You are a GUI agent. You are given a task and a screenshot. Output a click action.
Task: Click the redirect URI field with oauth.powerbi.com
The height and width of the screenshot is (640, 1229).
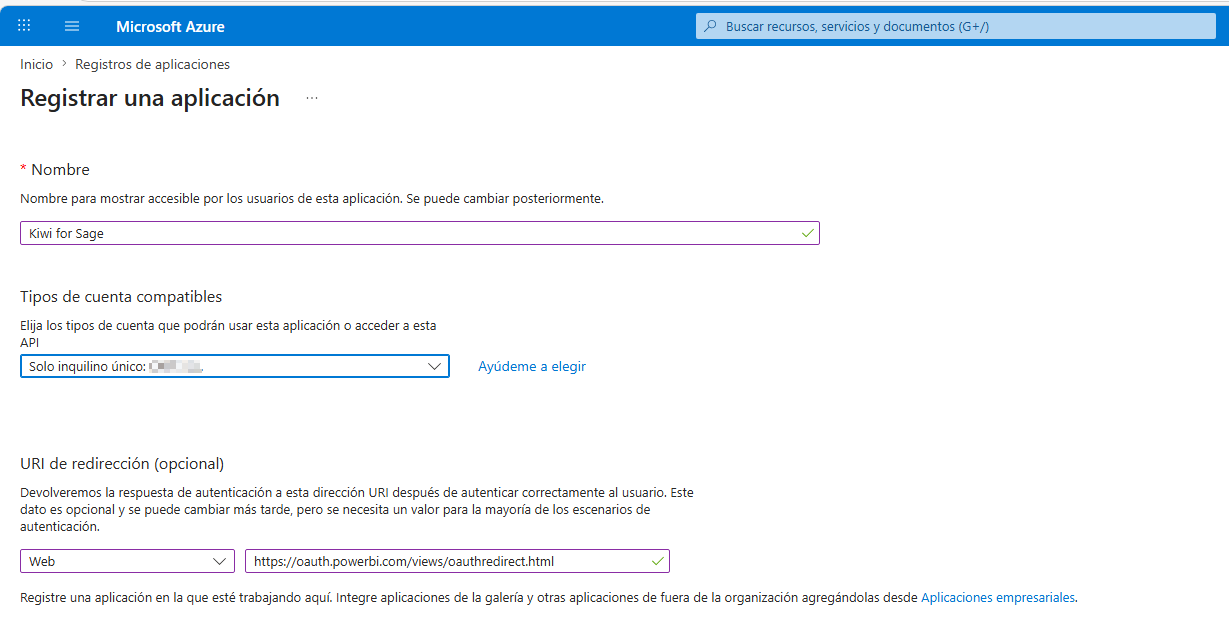[457, 561]
